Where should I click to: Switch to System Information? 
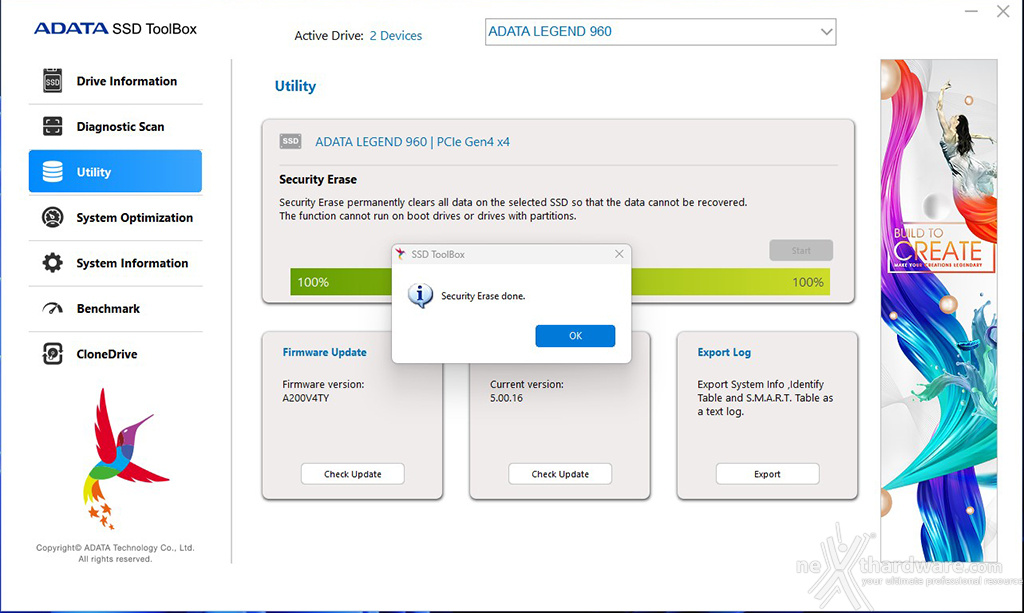[x=116, y=263]
